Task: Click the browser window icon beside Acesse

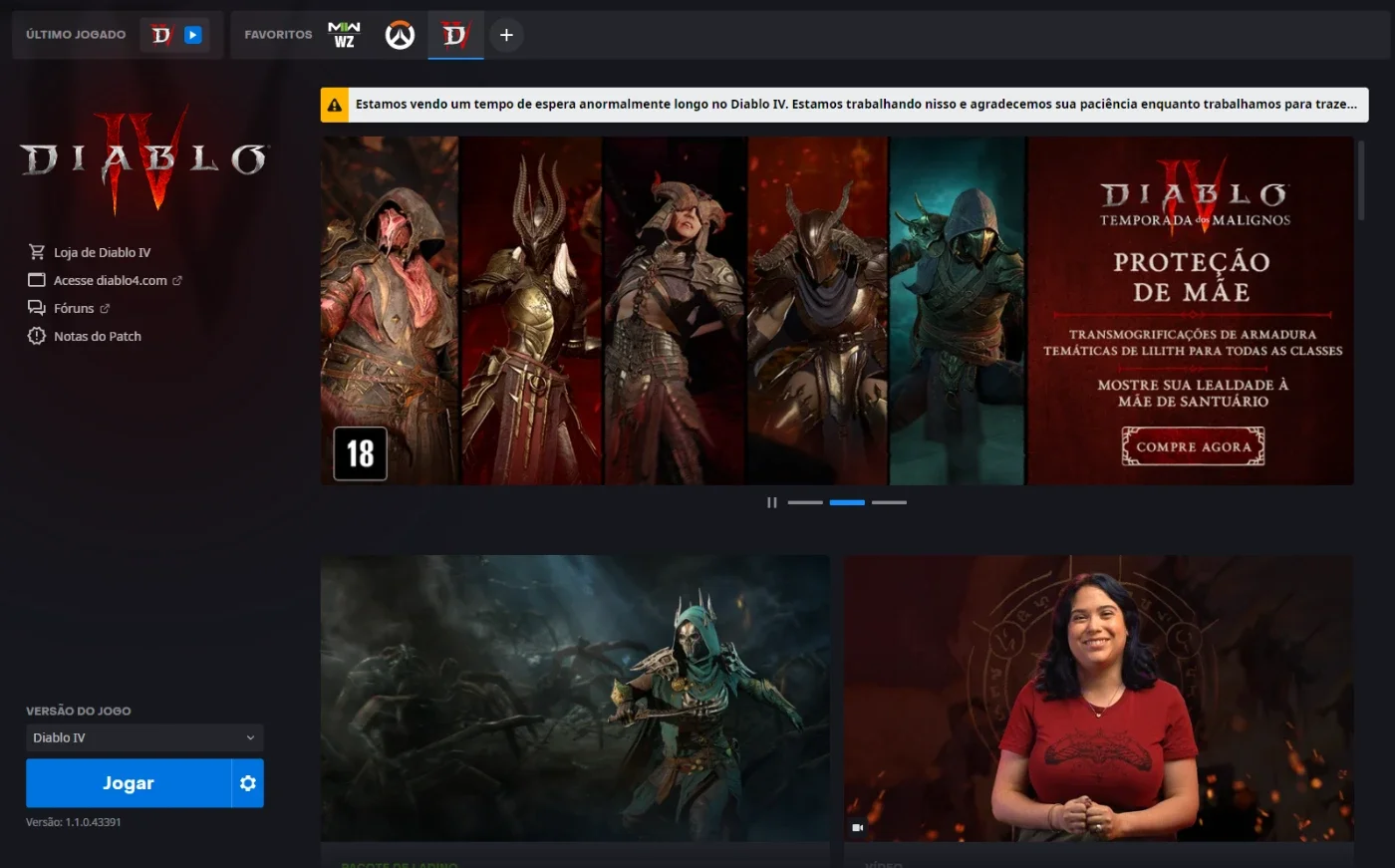Action: [x=37, y=280]
